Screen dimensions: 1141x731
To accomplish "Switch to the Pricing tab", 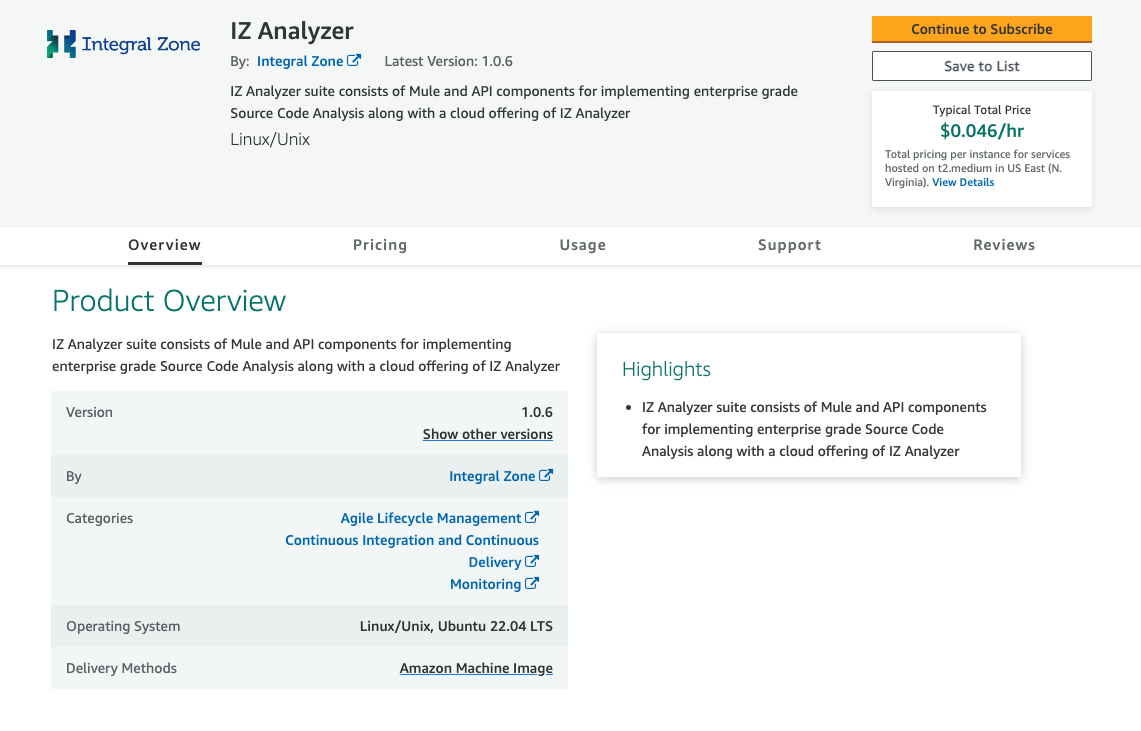I will [380, 245].
